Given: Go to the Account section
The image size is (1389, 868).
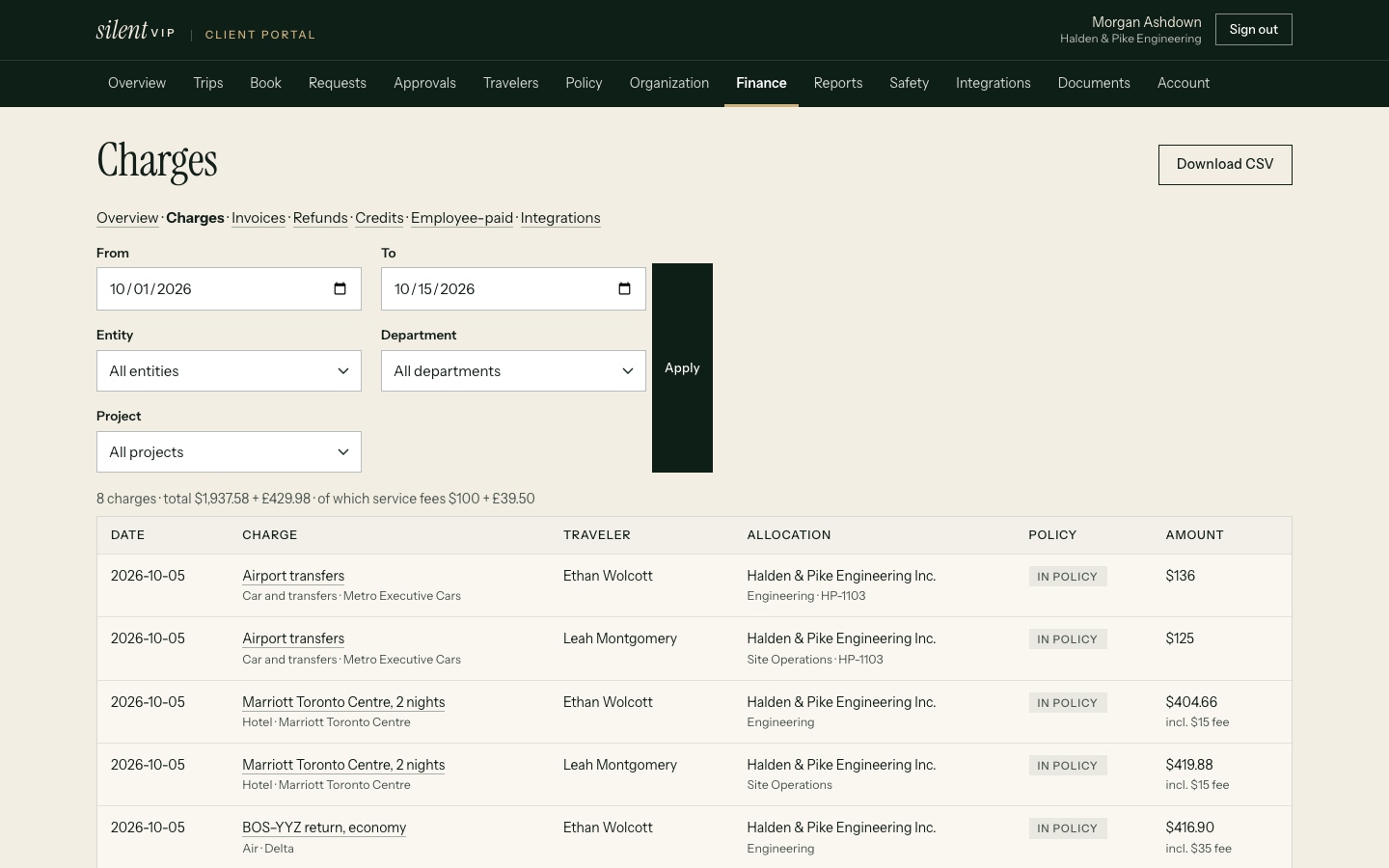Looking at the screenshot, I should pyautogui.click(x=1184, y=83).
